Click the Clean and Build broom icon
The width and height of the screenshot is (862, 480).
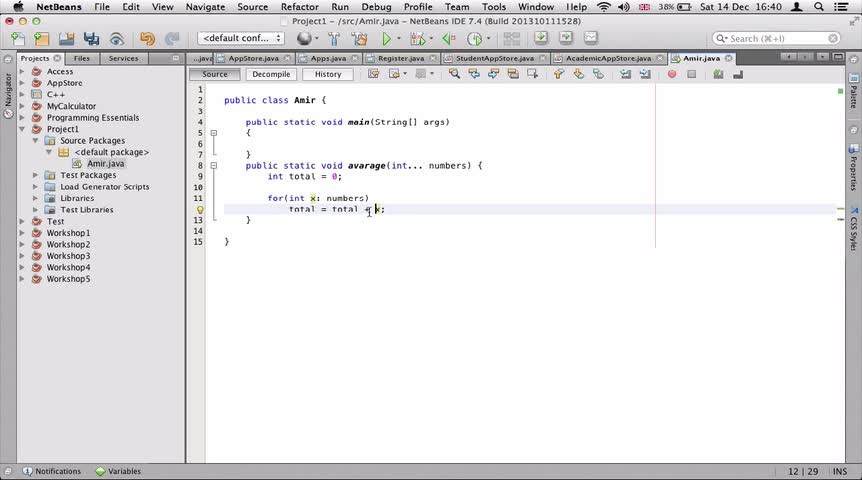[359, 38]
